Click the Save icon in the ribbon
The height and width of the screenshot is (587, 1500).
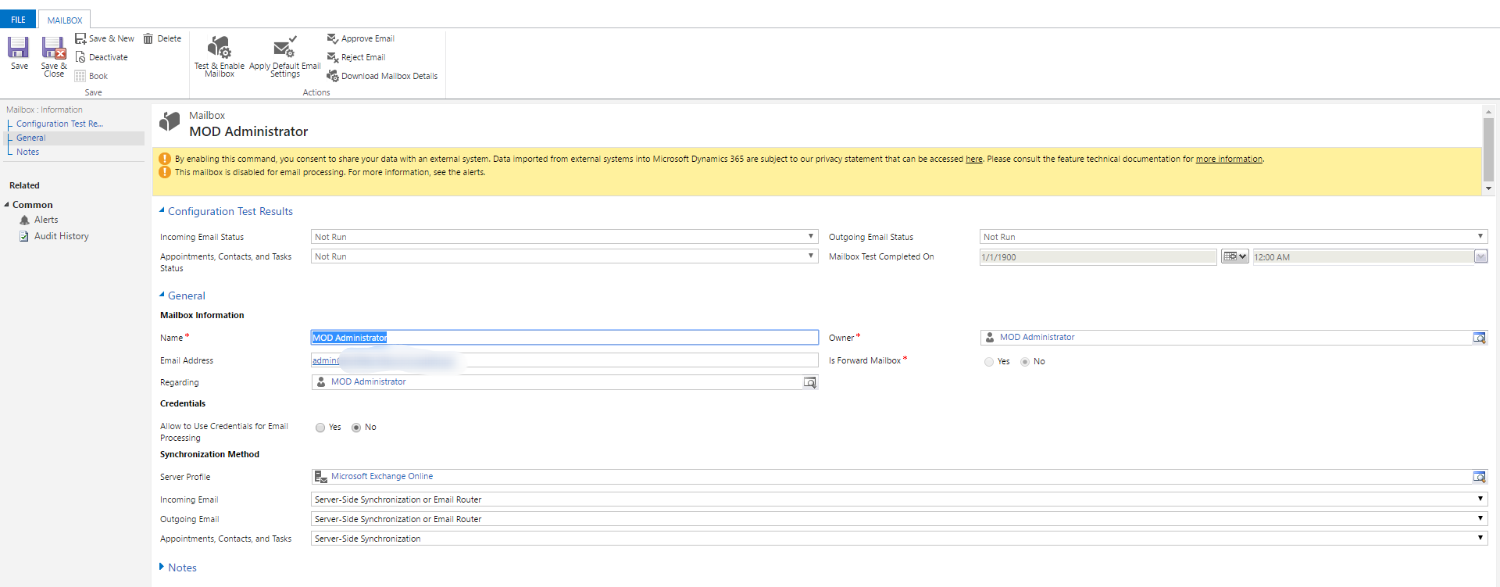pyautogui.click(x=18, y=47)
